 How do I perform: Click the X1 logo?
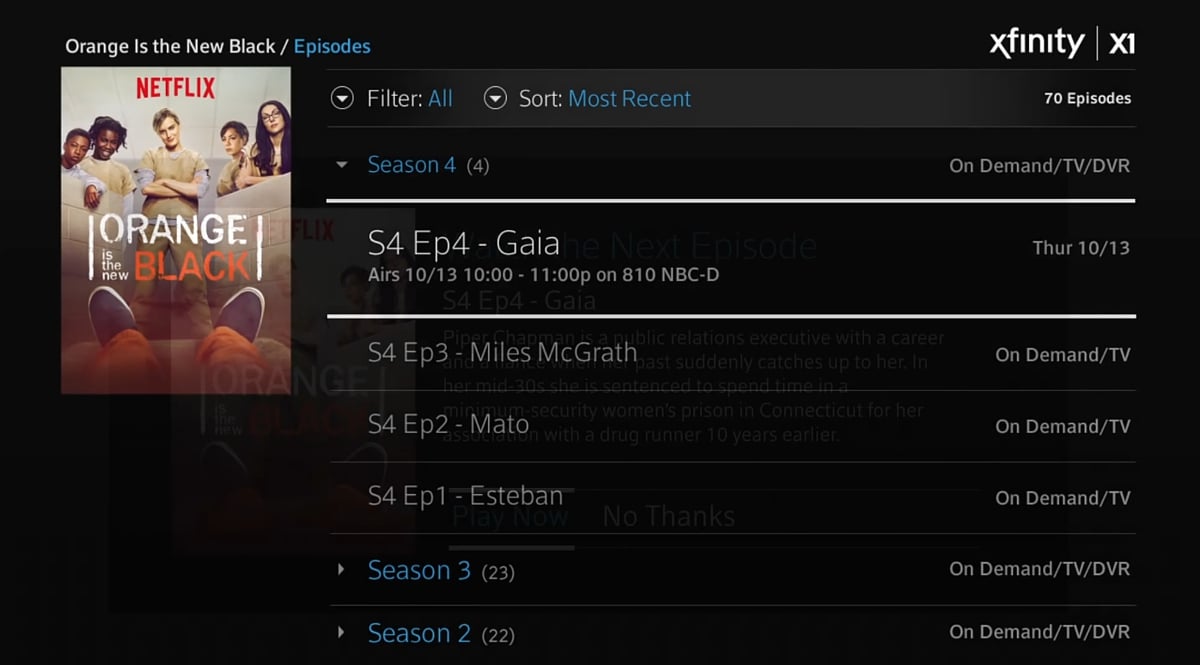[1122, 42]
